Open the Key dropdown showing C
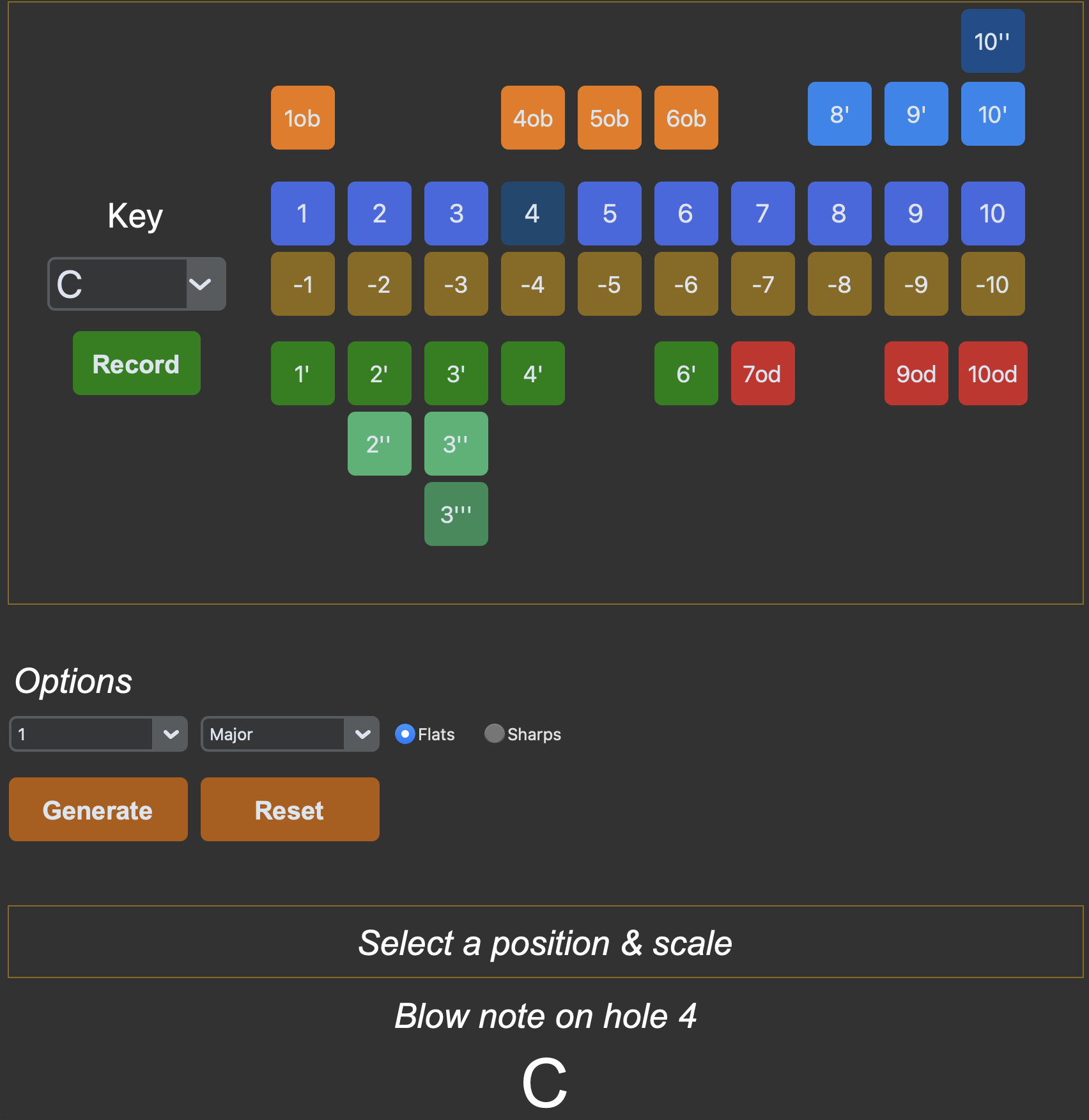 137,284
